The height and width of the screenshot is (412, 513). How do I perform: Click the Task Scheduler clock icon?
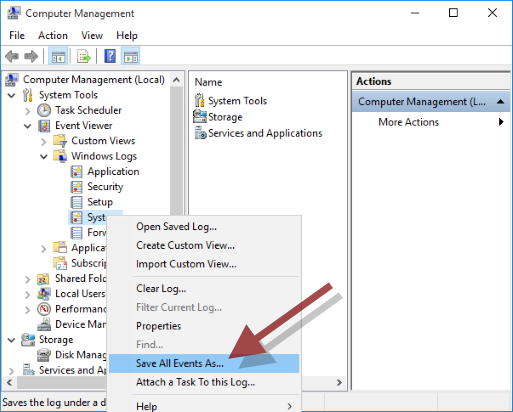point(44,110)
